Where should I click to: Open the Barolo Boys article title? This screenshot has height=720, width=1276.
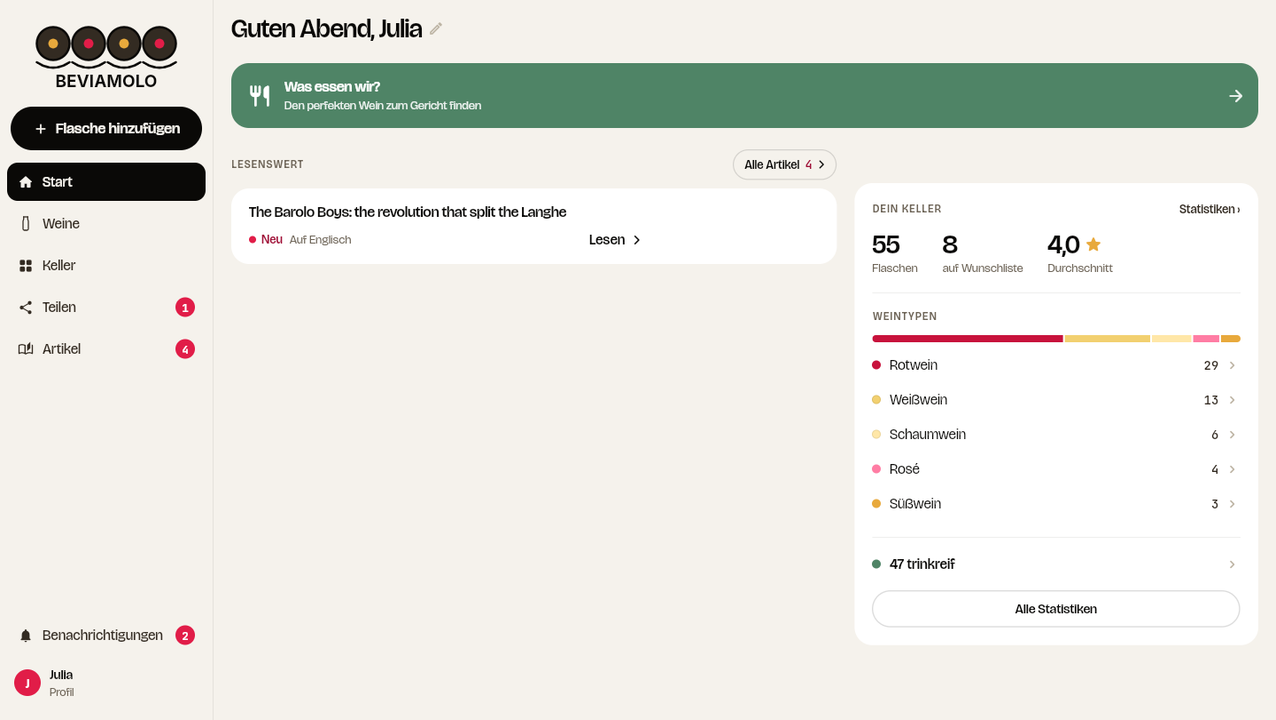(407, 212)
